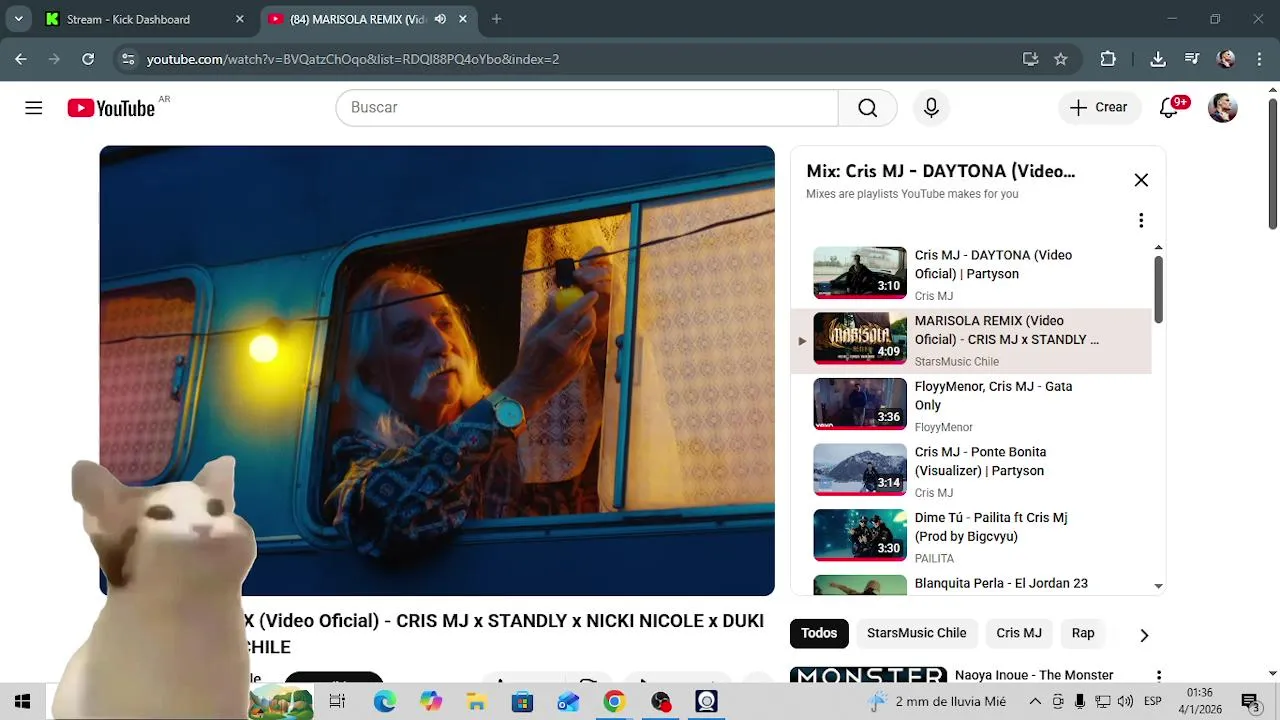
Task: Open Task View on the taskbar
Action: (x=337, y=701)
